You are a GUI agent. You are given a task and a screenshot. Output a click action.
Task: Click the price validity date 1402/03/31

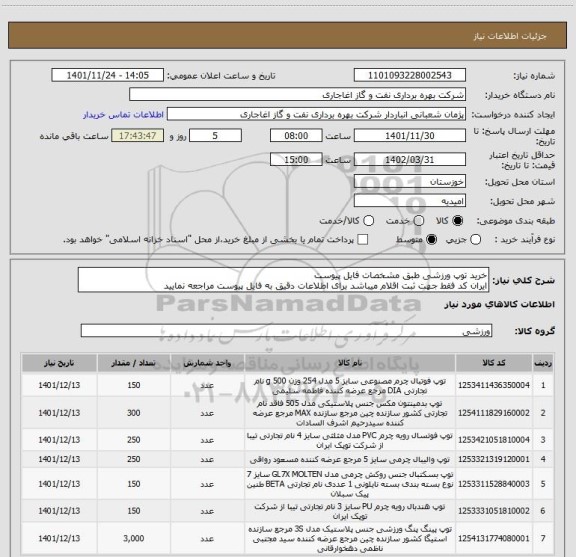pyautogui.click(x=410, y=159)
